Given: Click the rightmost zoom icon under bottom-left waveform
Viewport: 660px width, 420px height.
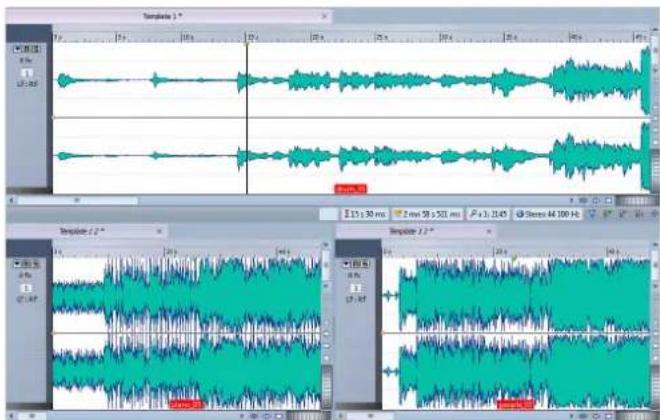Looking at the screenshot, I should coord(279,416).
